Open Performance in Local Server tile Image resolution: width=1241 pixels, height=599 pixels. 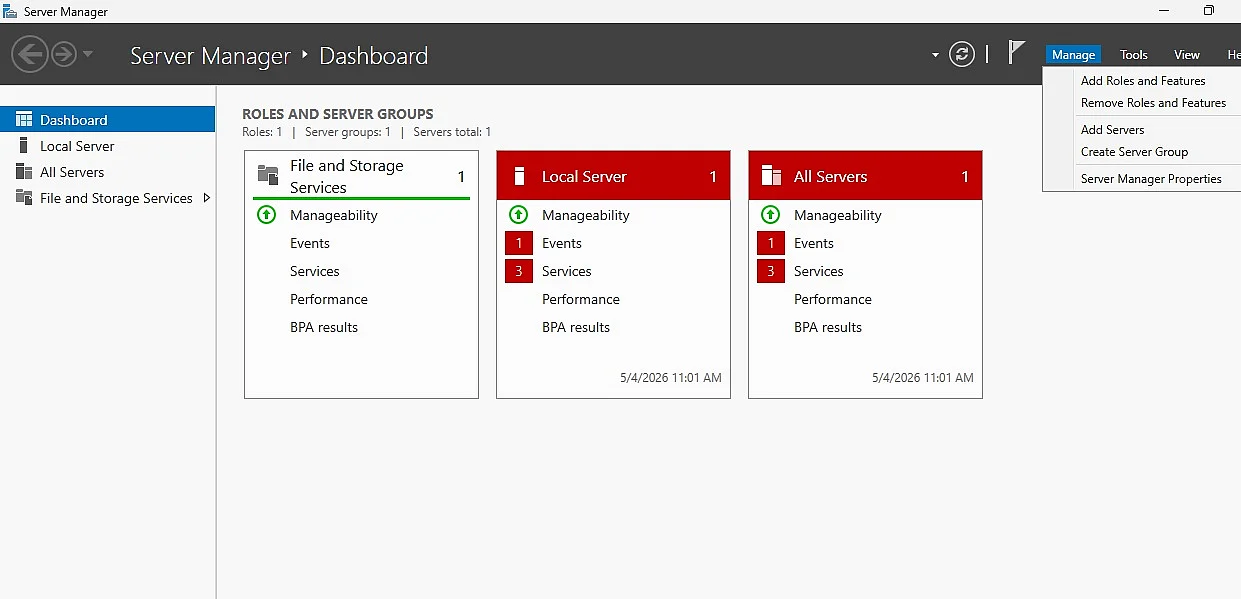581,299
